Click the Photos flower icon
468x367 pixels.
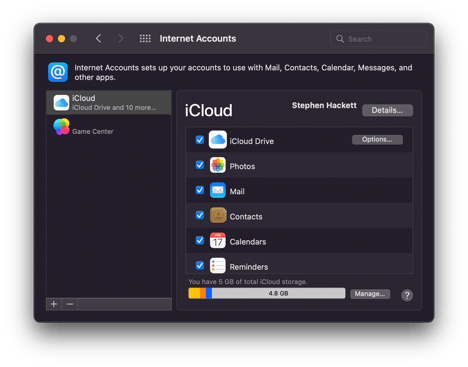coord(218,165)
